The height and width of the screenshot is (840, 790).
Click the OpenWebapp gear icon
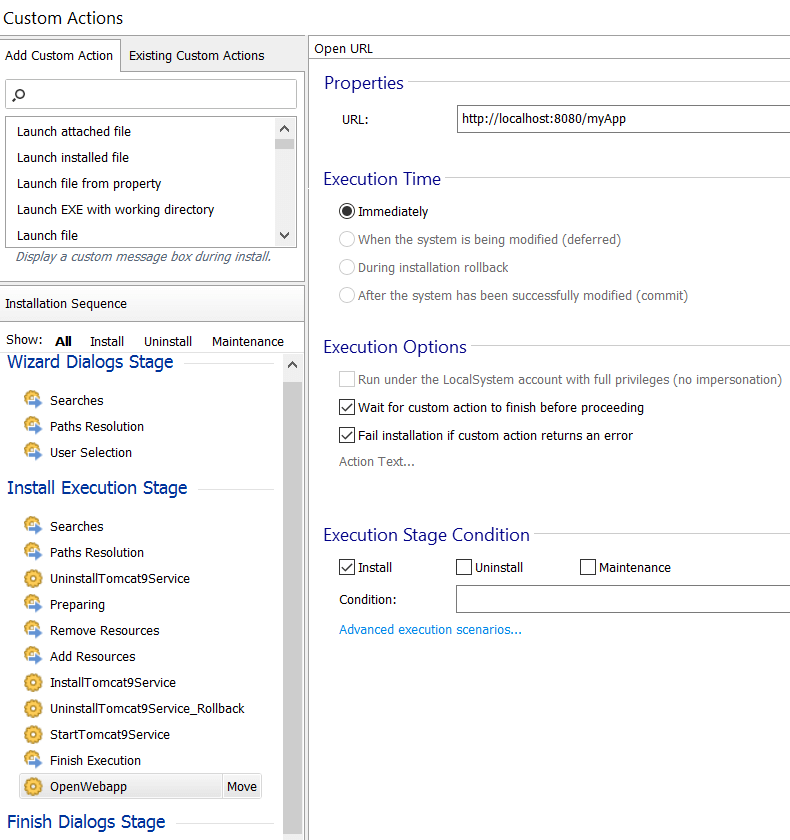[x=33, y=786]
